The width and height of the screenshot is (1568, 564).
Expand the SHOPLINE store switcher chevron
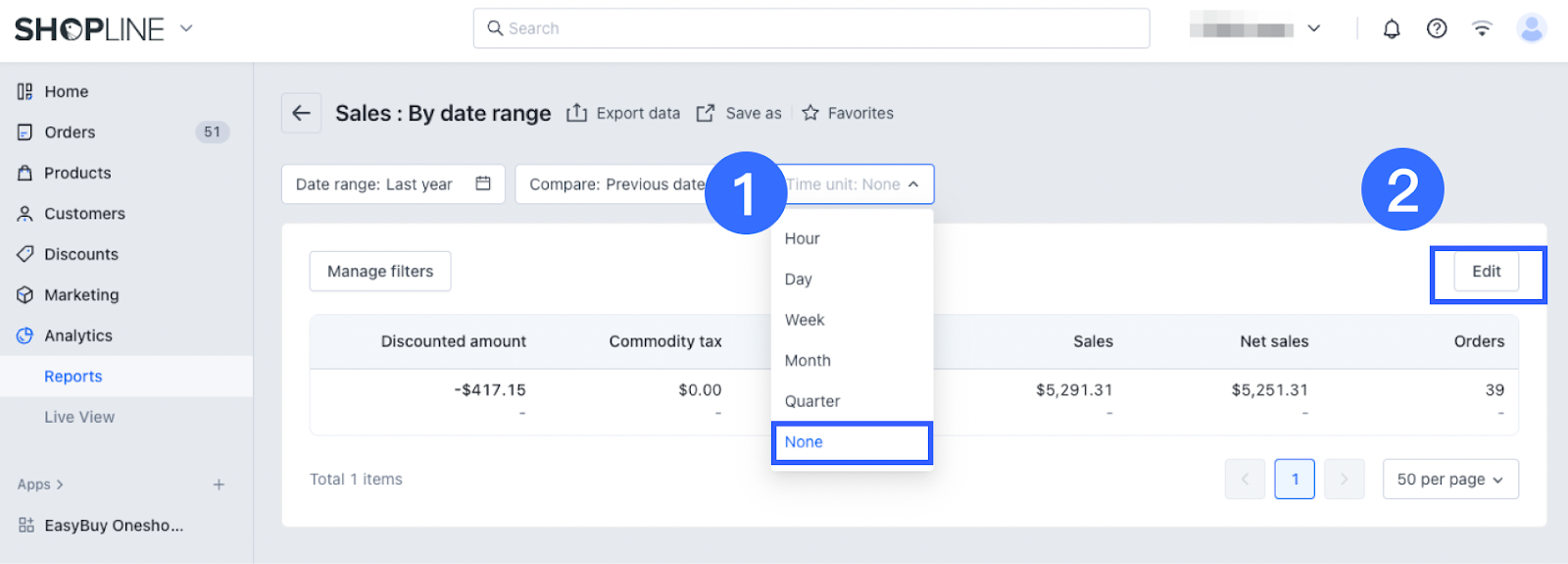[186, 28]
